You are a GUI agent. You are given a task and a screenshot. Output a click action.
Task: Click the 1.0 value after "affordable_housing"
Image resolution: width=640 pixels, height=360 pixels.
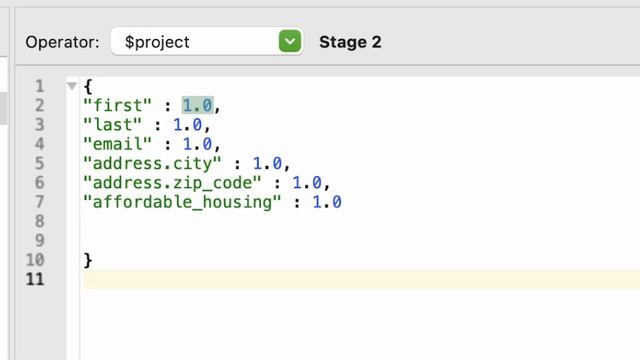pos(327,202)
